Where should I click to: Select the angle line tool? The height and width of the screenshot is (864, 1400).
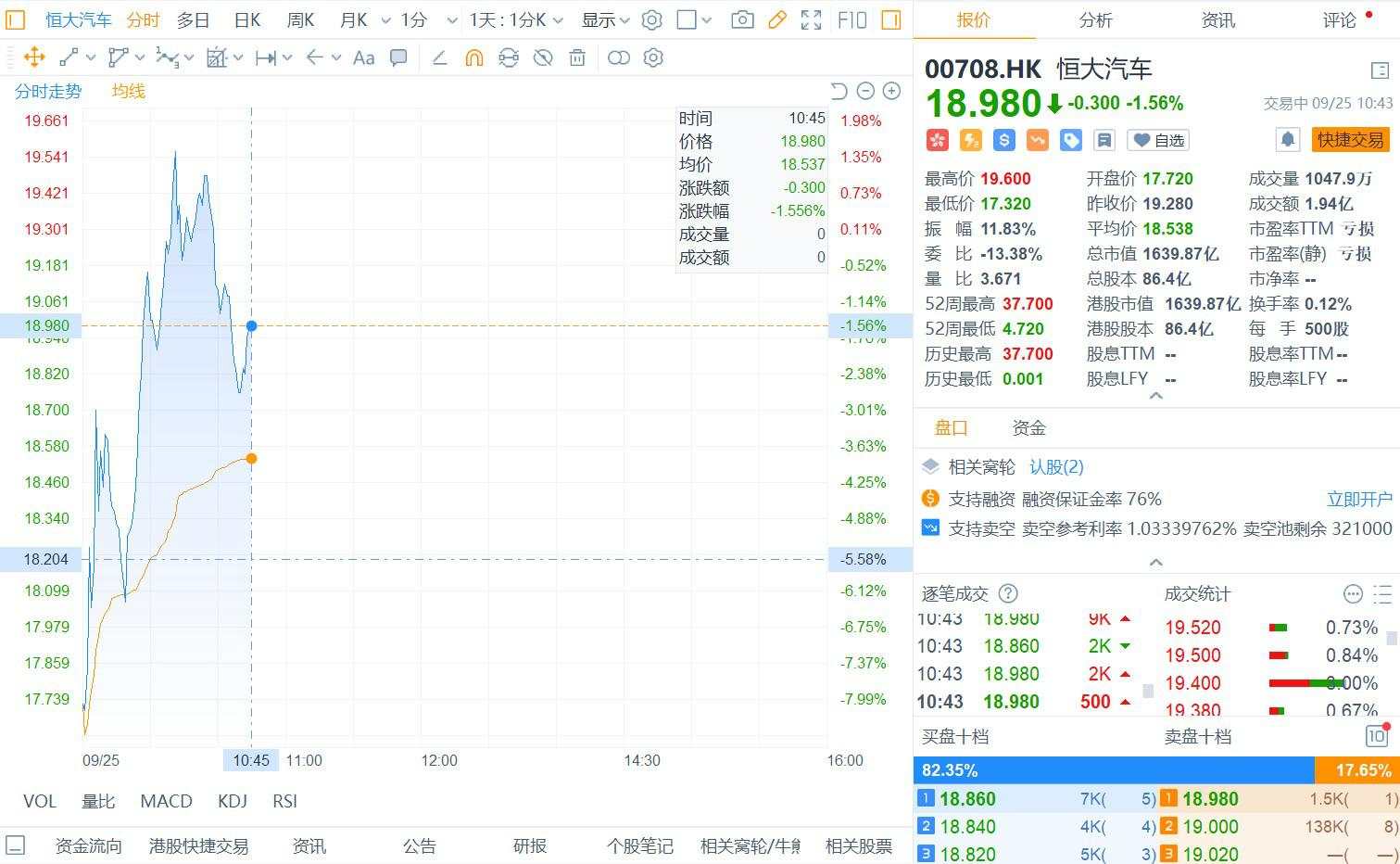(x=440, y=57)
